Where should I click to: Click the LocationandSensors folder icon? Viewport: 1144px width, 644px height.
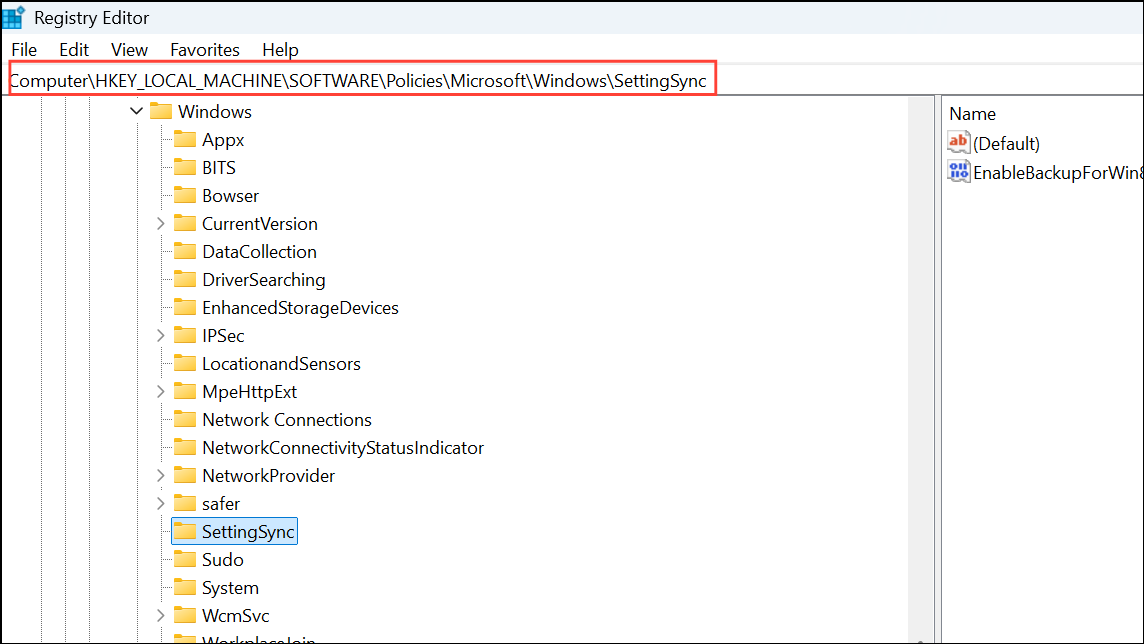coord(185,362)
